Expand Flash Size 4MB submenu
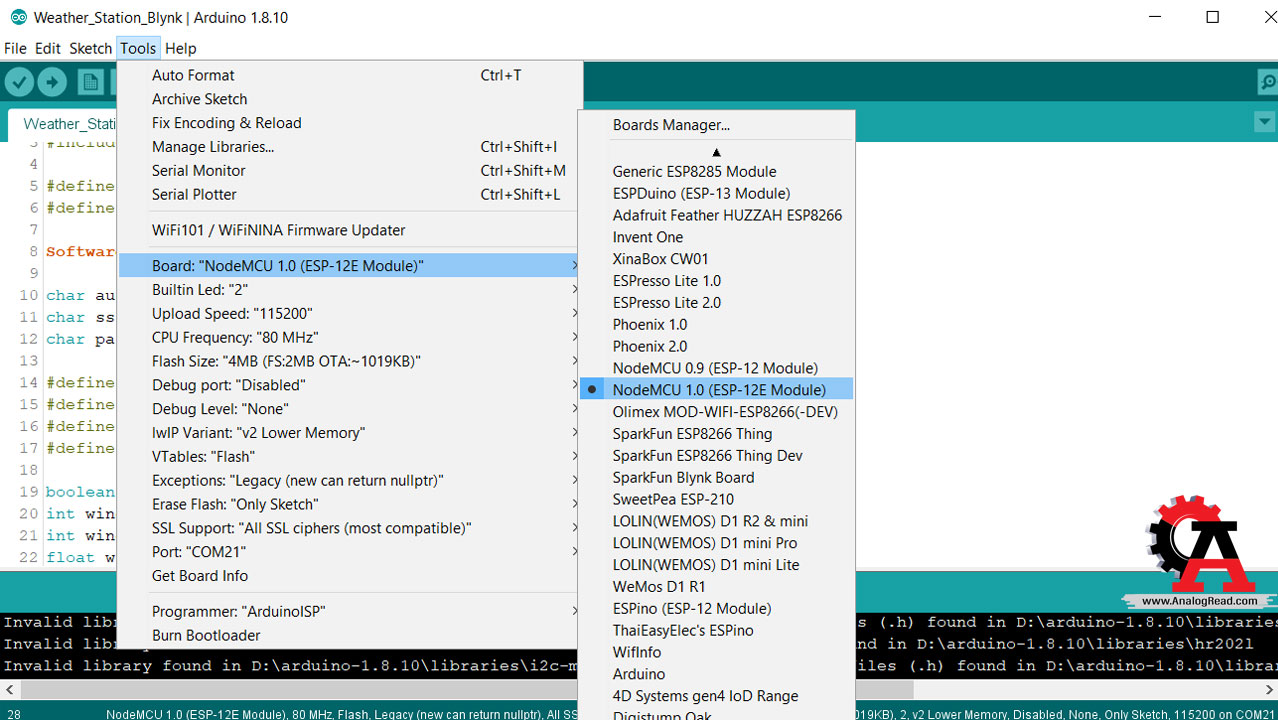This screenshot has height=720, width=1278. (574, 361)
